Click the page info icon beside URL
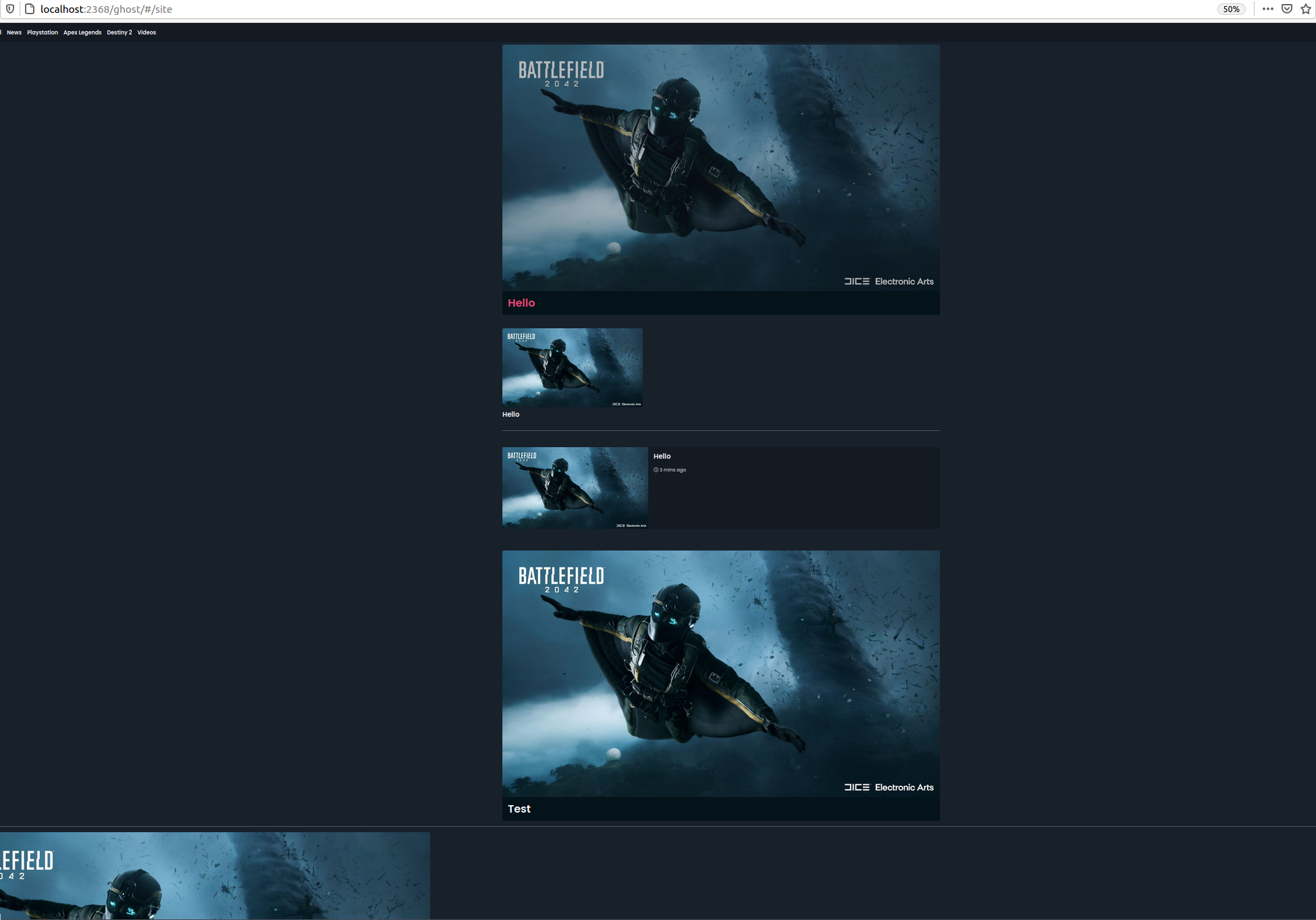This screenshot has width=1316, height=920. tap(29, 9)
